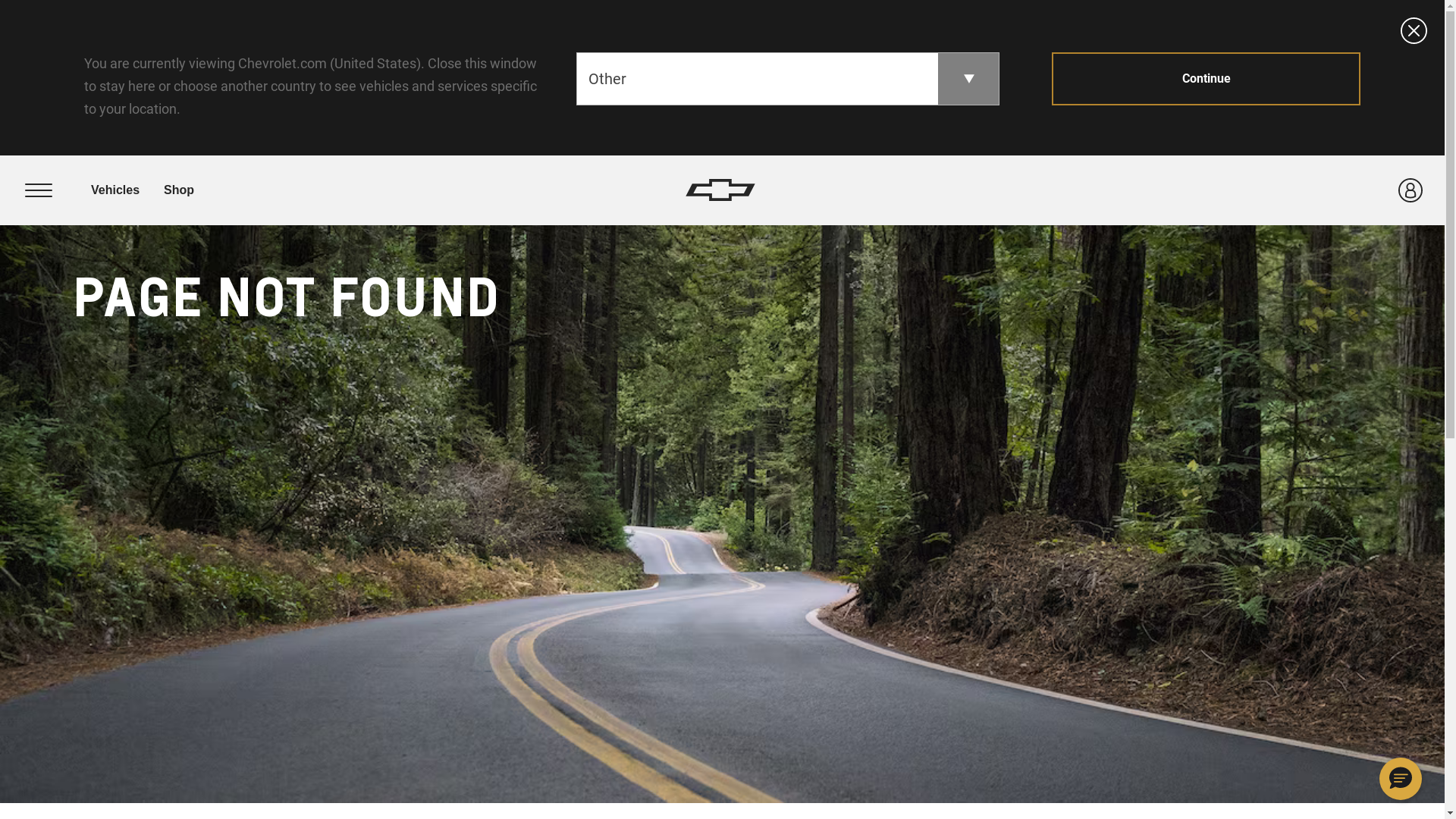Expand the country dropdown arrow
Screen dimensions: 1456x819
click(x=968, y=79)
